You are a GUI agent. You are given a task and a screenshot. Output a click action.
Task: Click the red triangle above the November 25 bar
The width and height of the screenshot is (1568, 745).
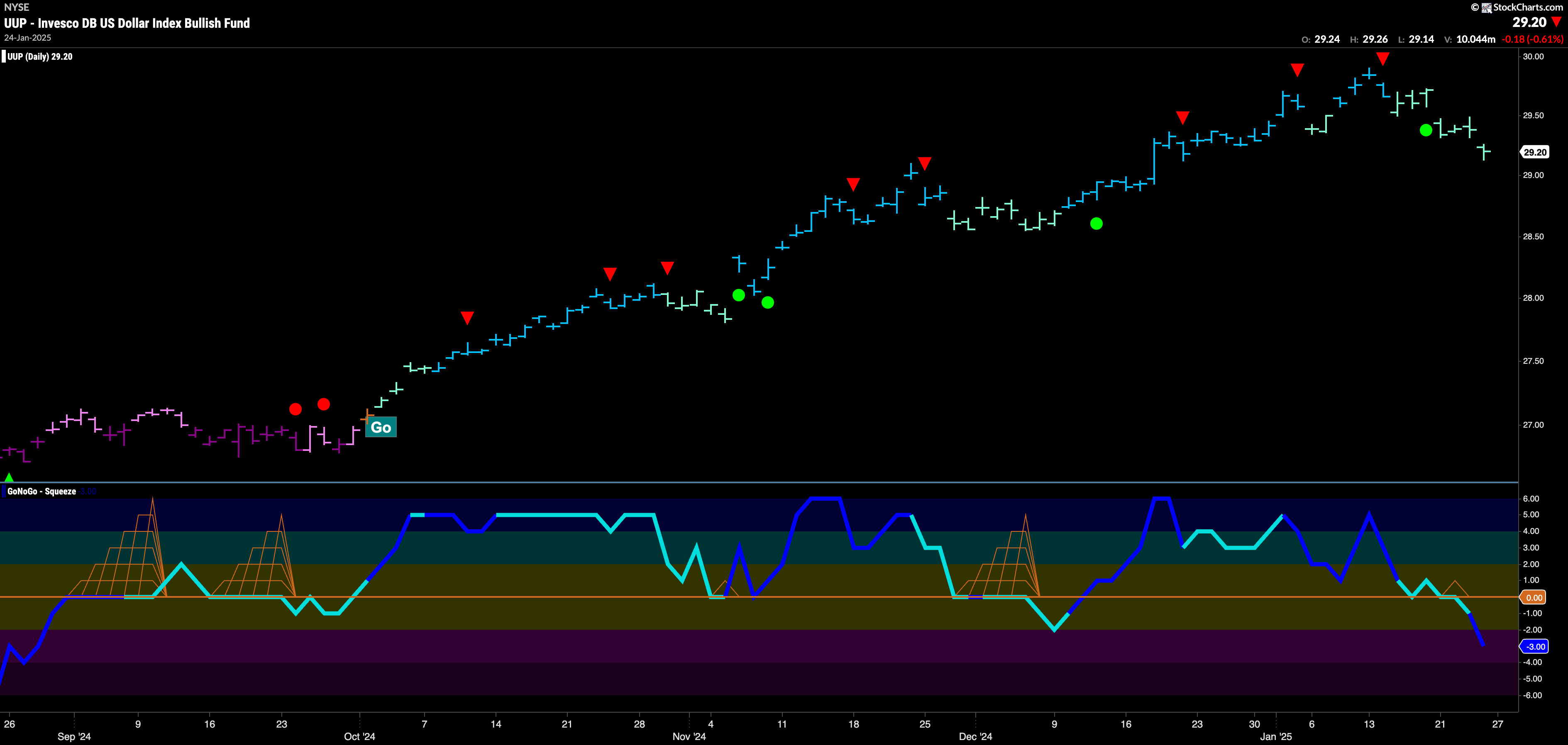click(925, 163)
